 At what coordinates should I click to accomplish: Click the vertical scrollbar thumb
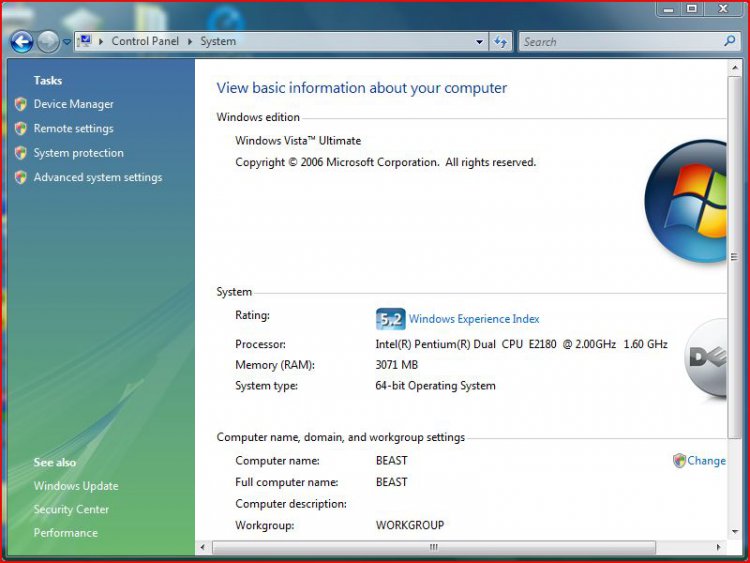pyautogui.click(x=735, y=257)
